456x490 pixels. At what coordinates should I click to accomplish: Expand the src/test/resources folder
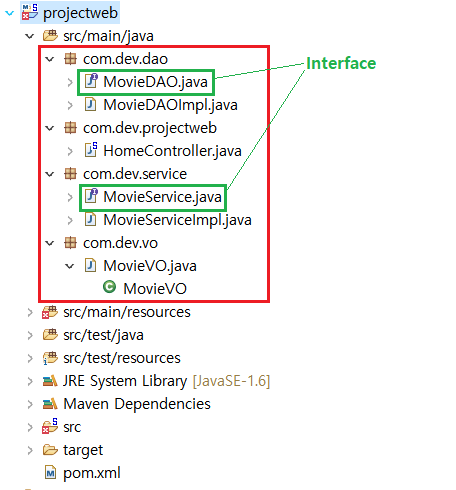tap(30, 358)
